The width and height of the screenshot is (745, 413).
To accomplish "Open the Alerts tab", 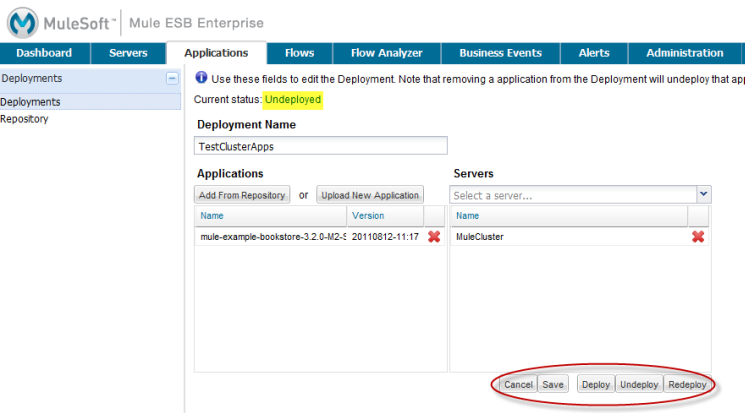I will (594, 53).
